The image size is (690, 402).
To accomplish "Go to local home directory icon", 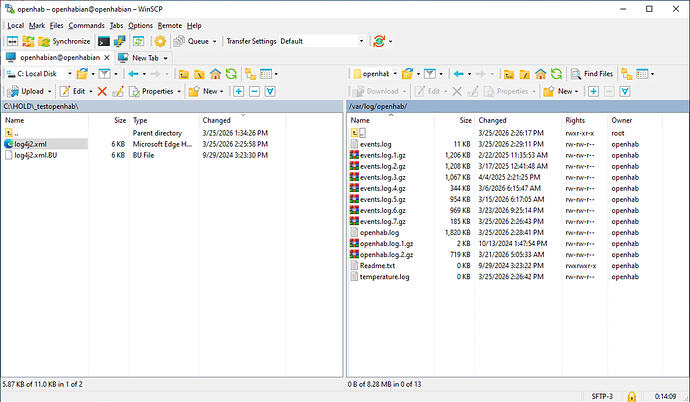I will 215,74.
